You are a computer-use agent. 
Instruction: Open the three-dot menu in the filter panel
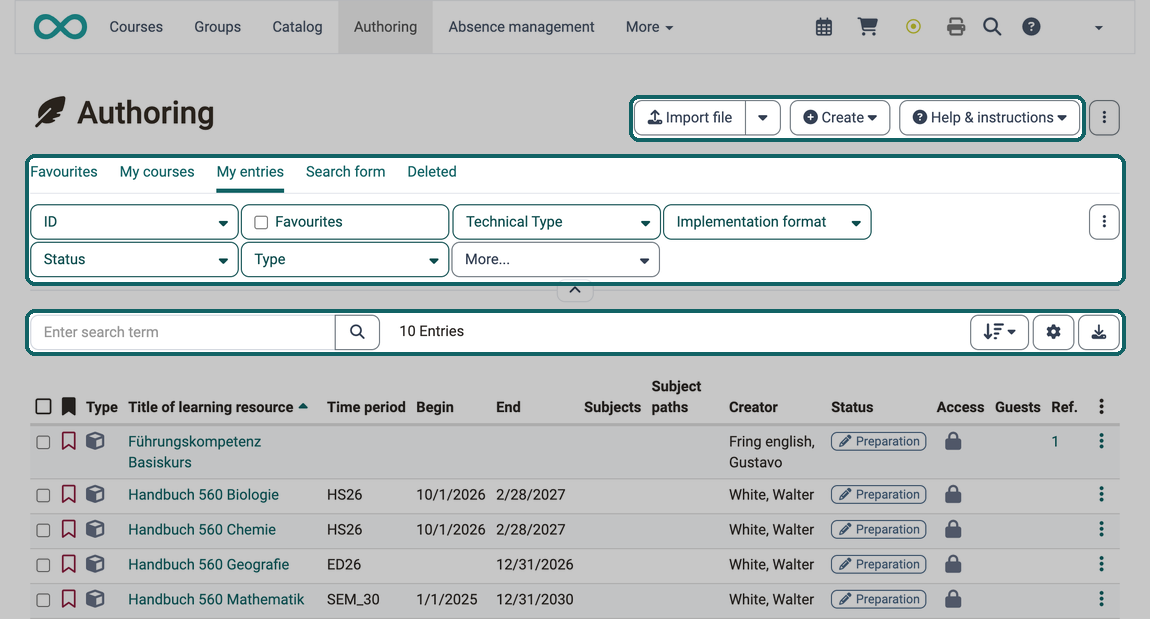pos(1104,221)
